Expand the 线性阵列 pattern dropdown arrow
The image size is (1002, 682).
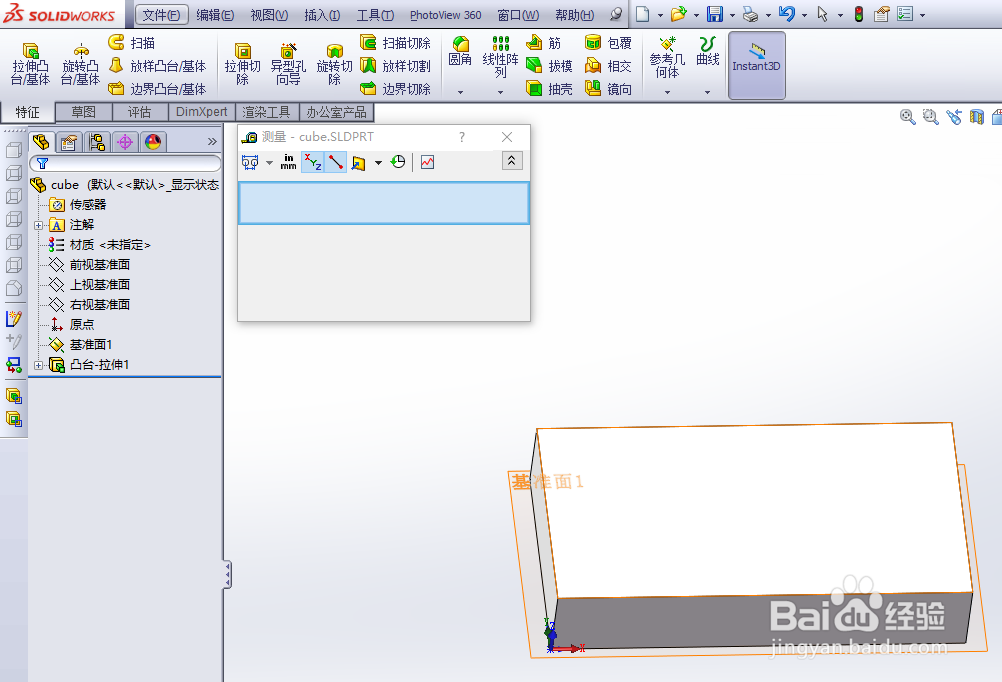point(500,93)
